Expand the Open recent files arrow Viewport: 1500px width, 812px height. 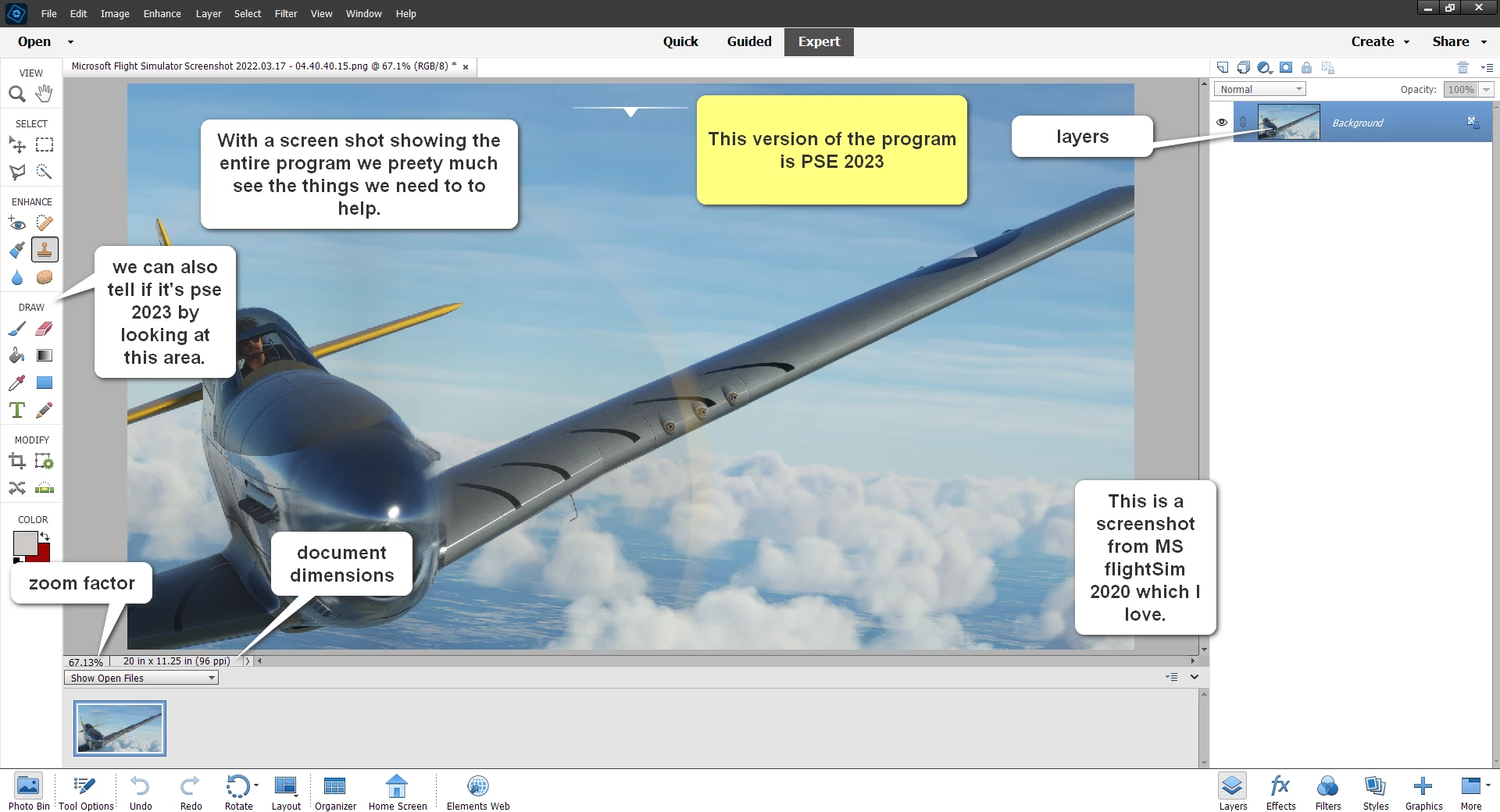point(70,42)
